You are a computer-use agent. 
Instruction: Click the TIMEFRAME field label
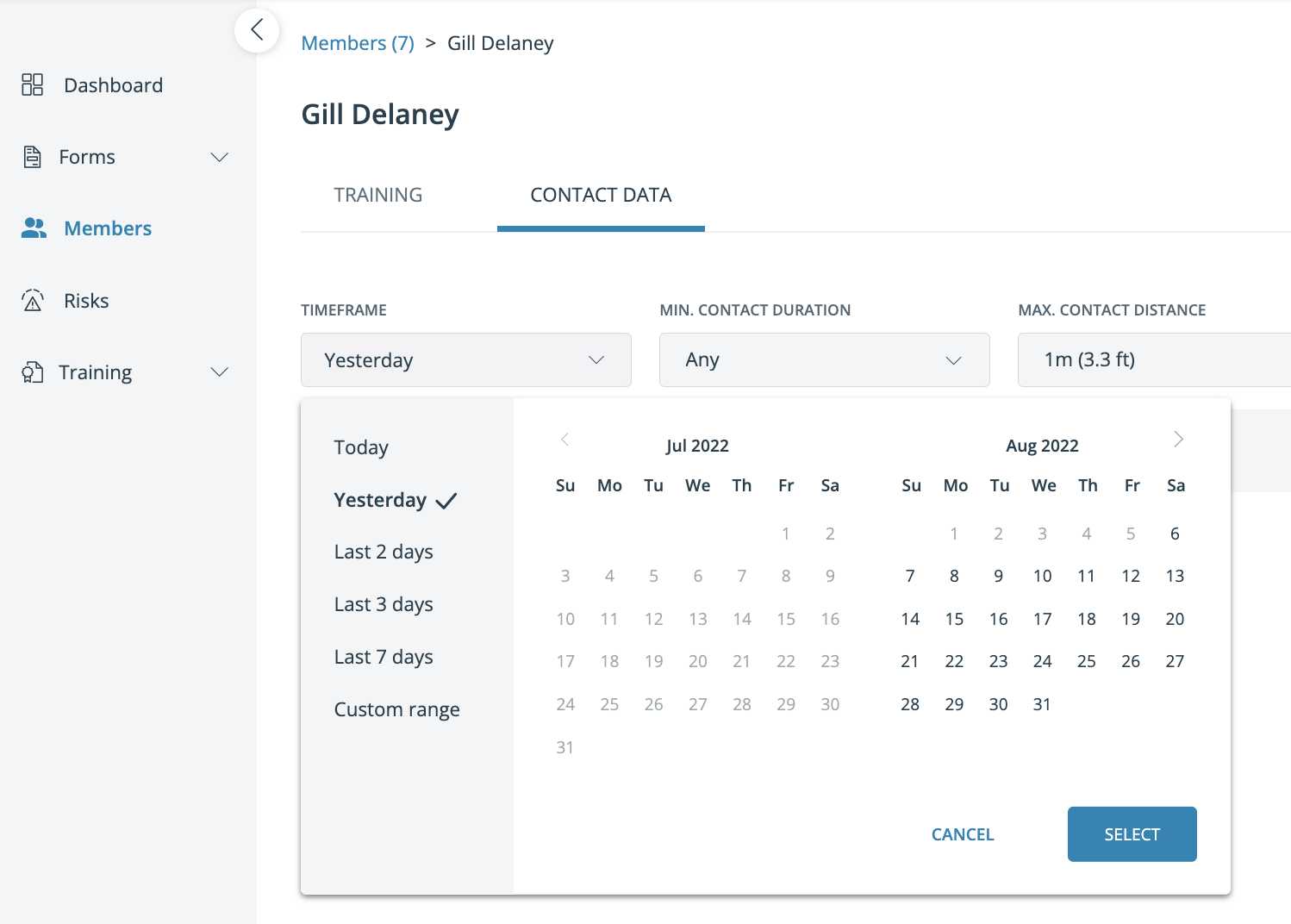pyautogui.click(x=344, y=310)
